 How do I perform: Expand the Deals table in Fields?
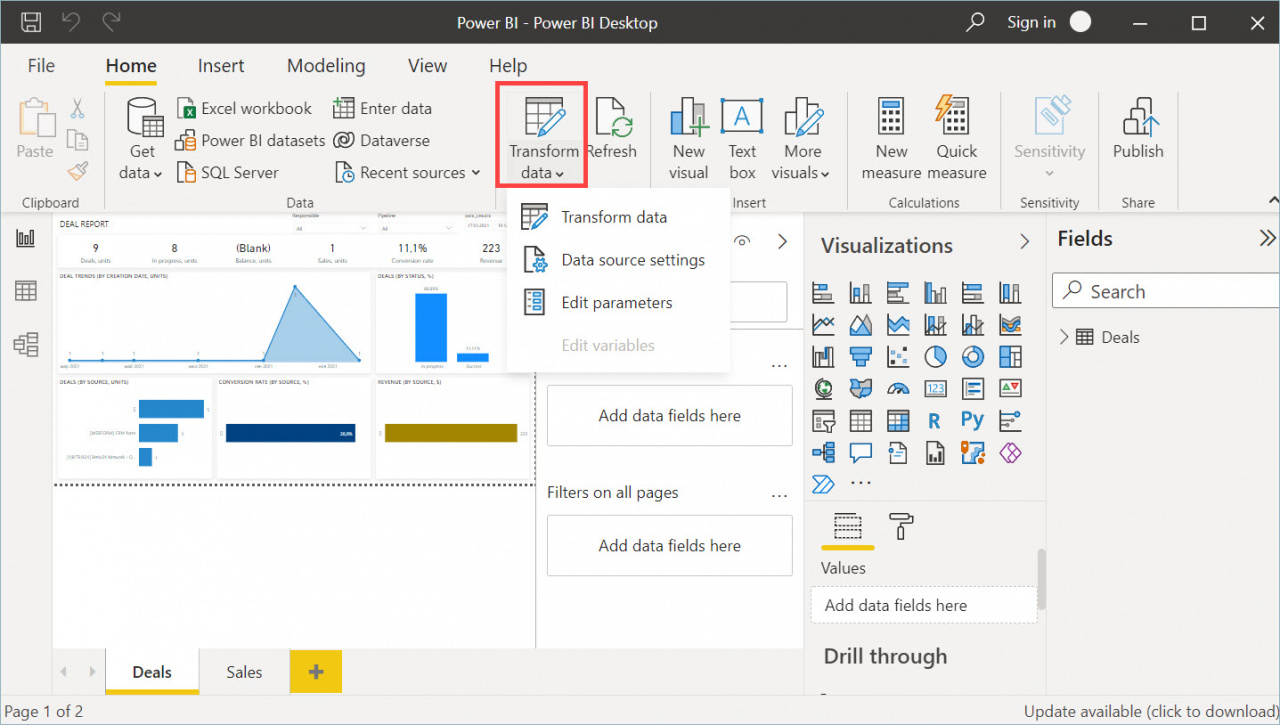(x=1067, y=337)
